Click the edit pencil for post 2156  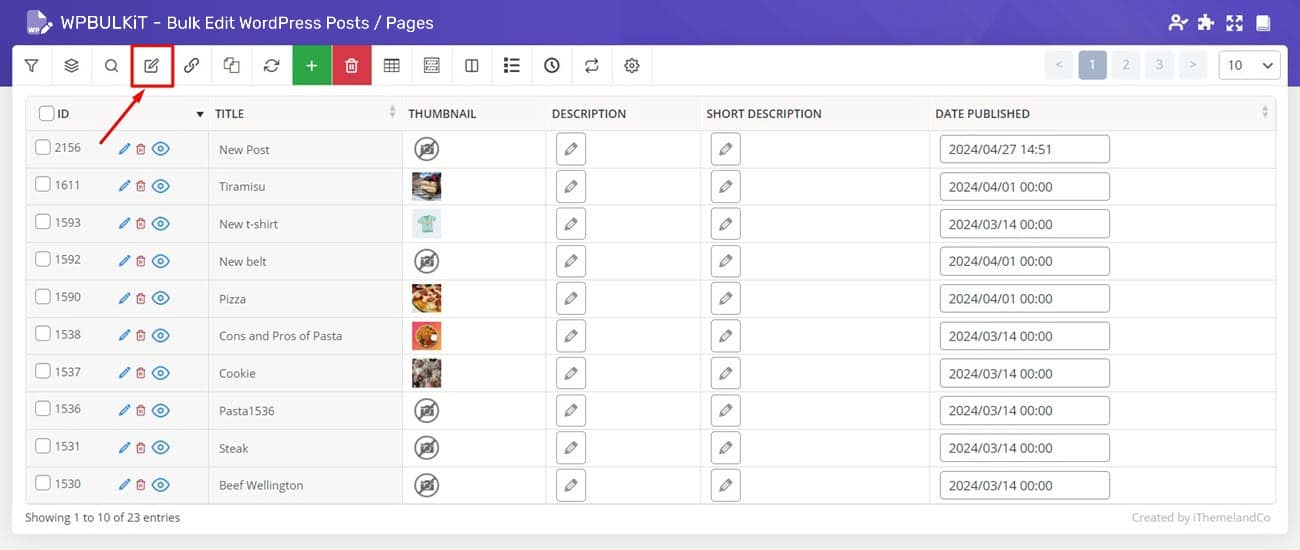(124, 149)
